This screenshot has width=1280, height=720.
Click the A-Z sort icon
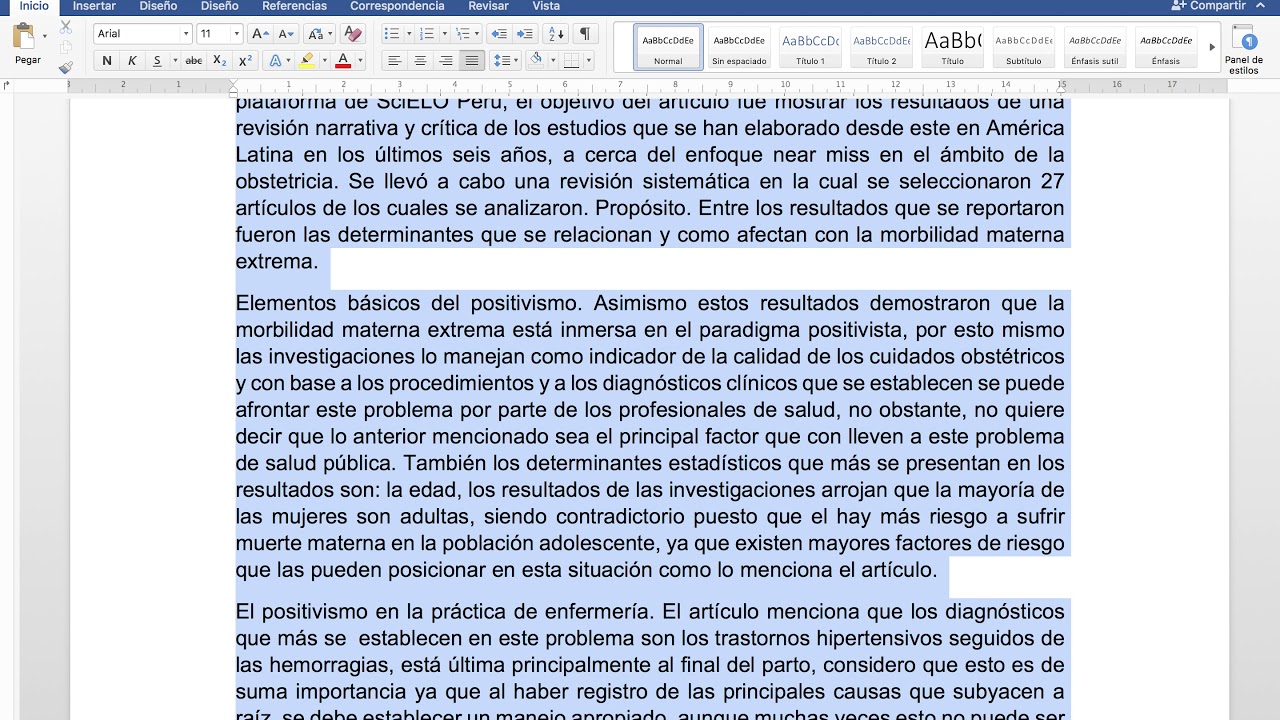tap(556, 34)
